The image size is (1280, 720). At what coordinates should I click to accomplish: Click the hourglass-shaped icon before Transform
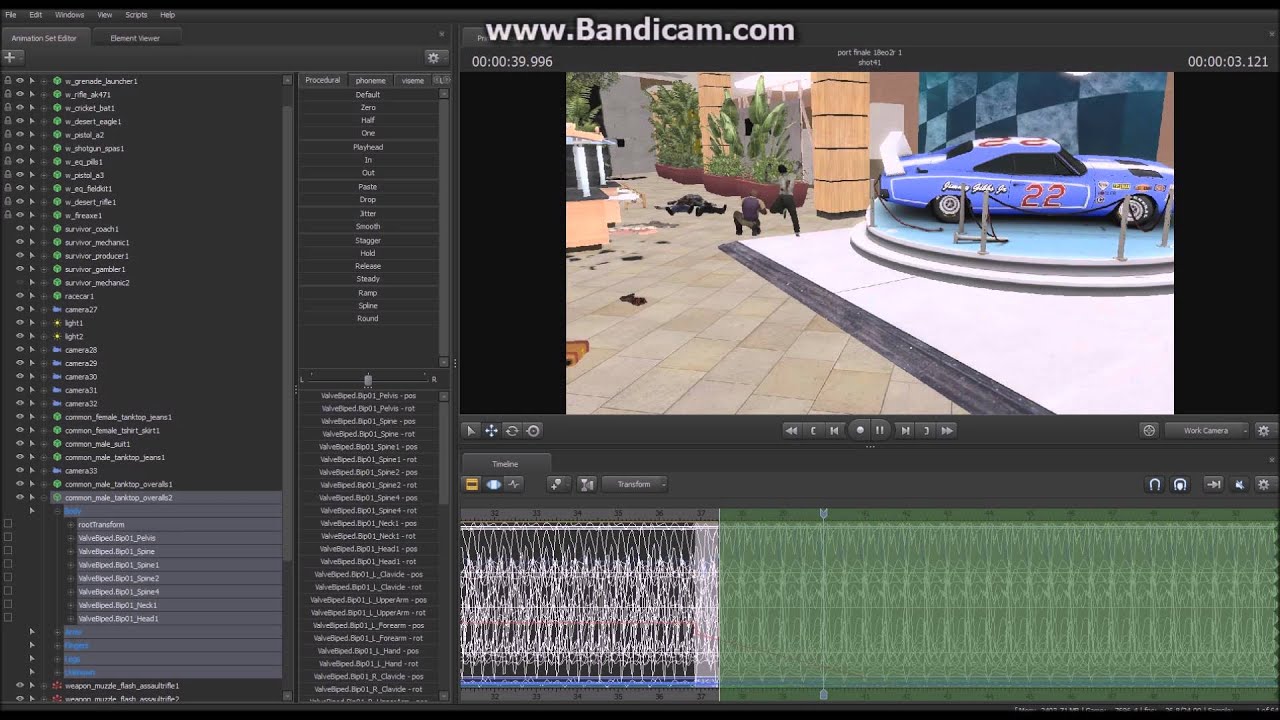click(x=587, y=484)
